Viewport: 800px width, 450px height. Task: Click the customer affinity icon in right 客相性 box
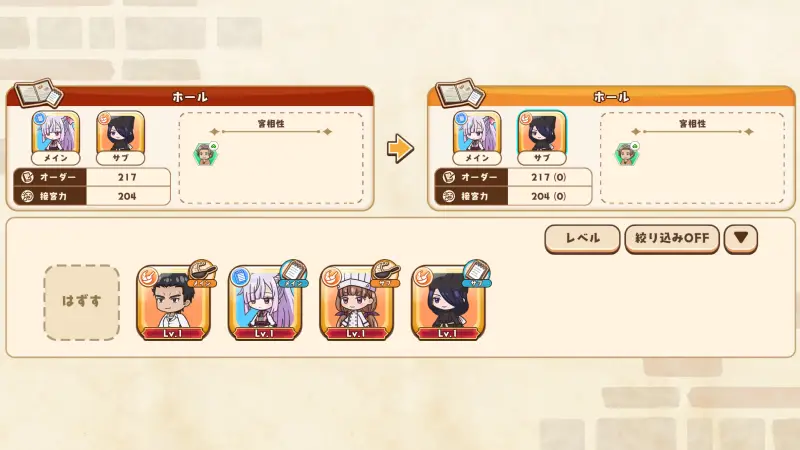(x=627, y=154)
